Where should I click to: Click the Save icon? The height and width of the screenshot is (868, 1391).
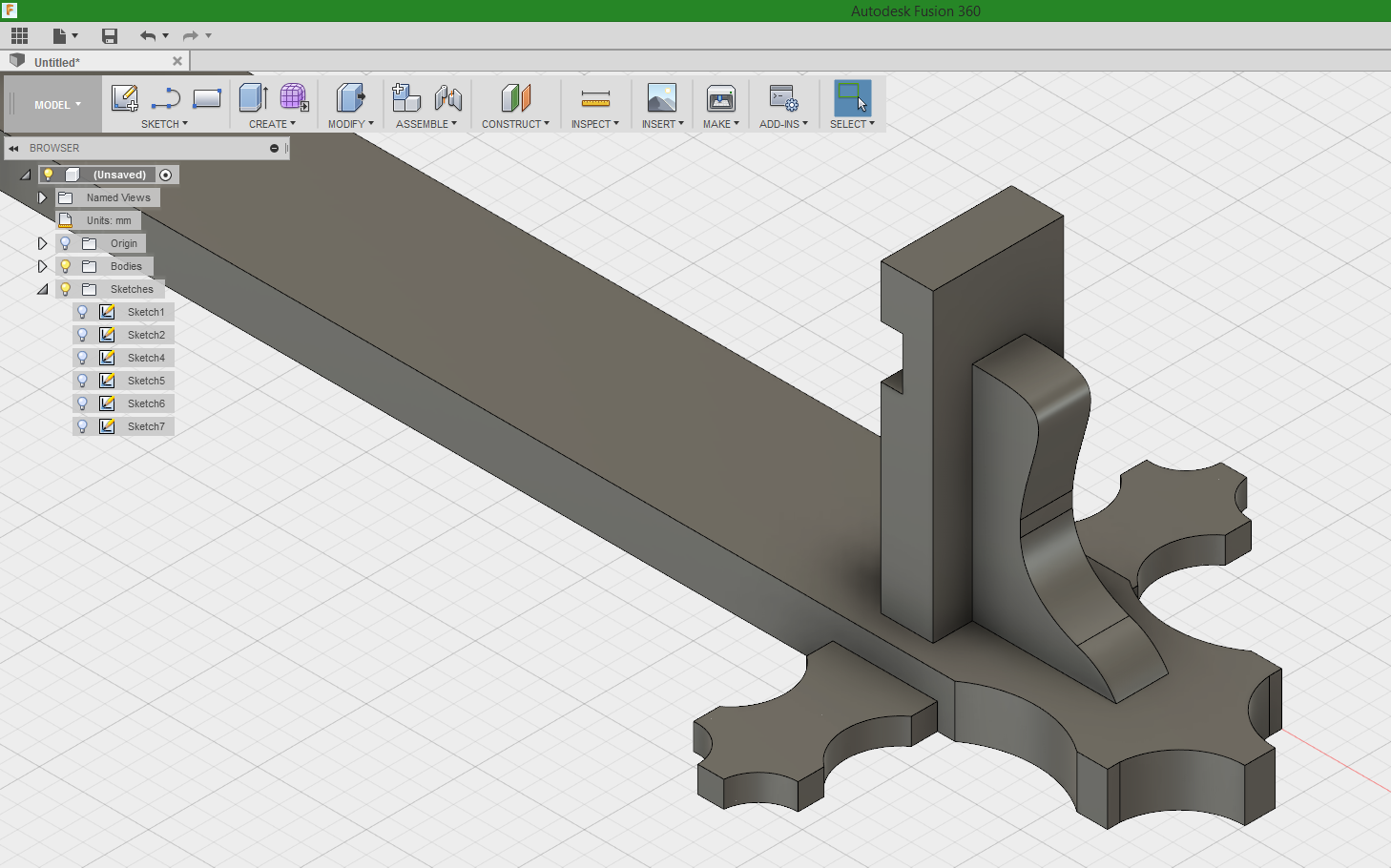click(x=110, y=36)
